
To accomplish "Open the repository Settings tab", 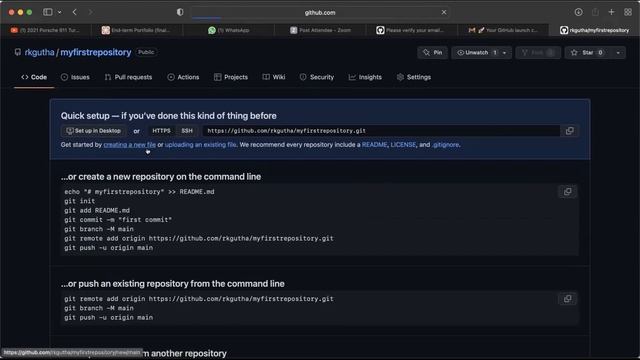I will click(414, 77).
